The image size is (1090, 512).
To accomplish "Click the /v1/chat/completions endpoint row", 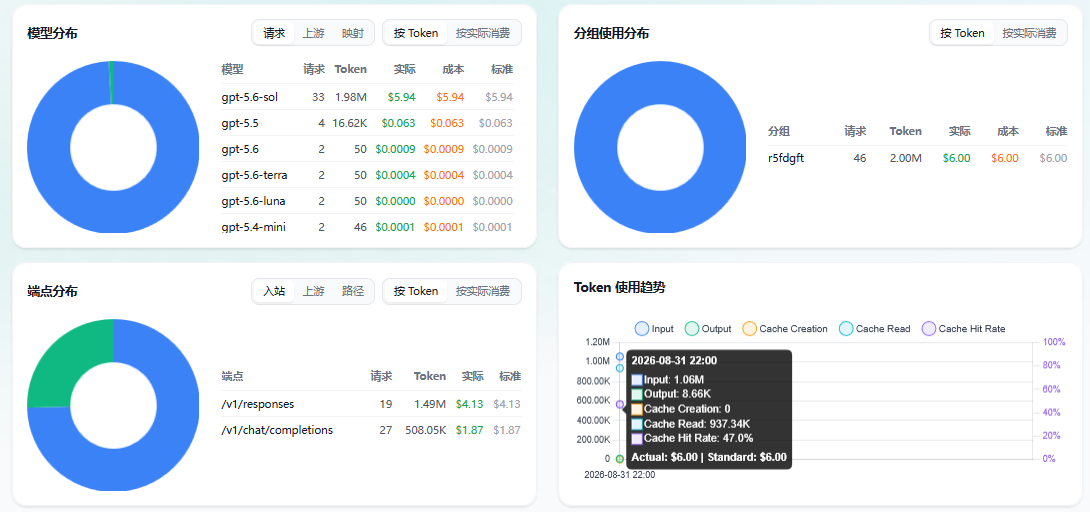I will [x=371, y=430].
